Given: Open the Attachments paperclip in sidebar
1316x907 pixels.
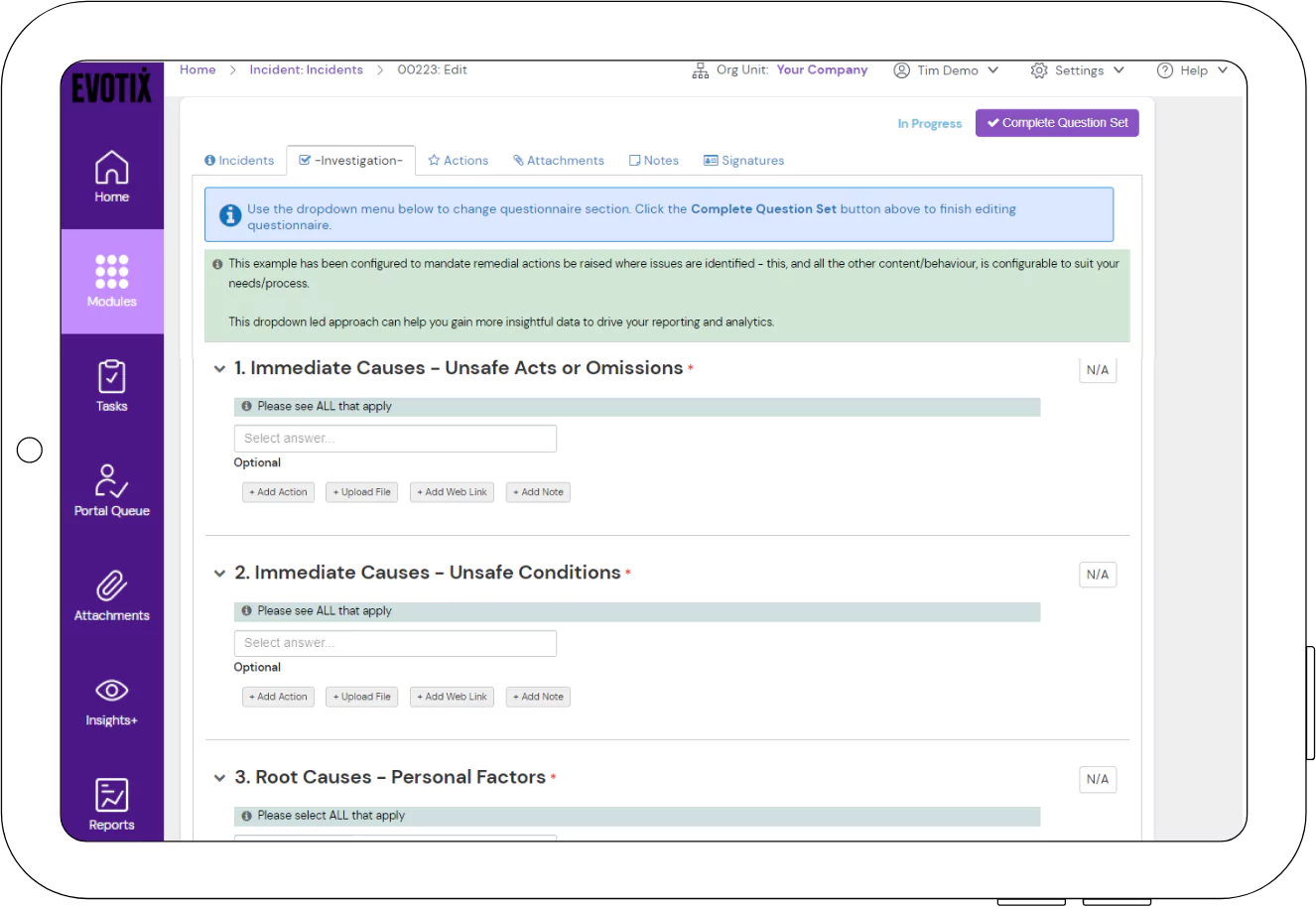Looking at the screenshot, I should point(112,585).
